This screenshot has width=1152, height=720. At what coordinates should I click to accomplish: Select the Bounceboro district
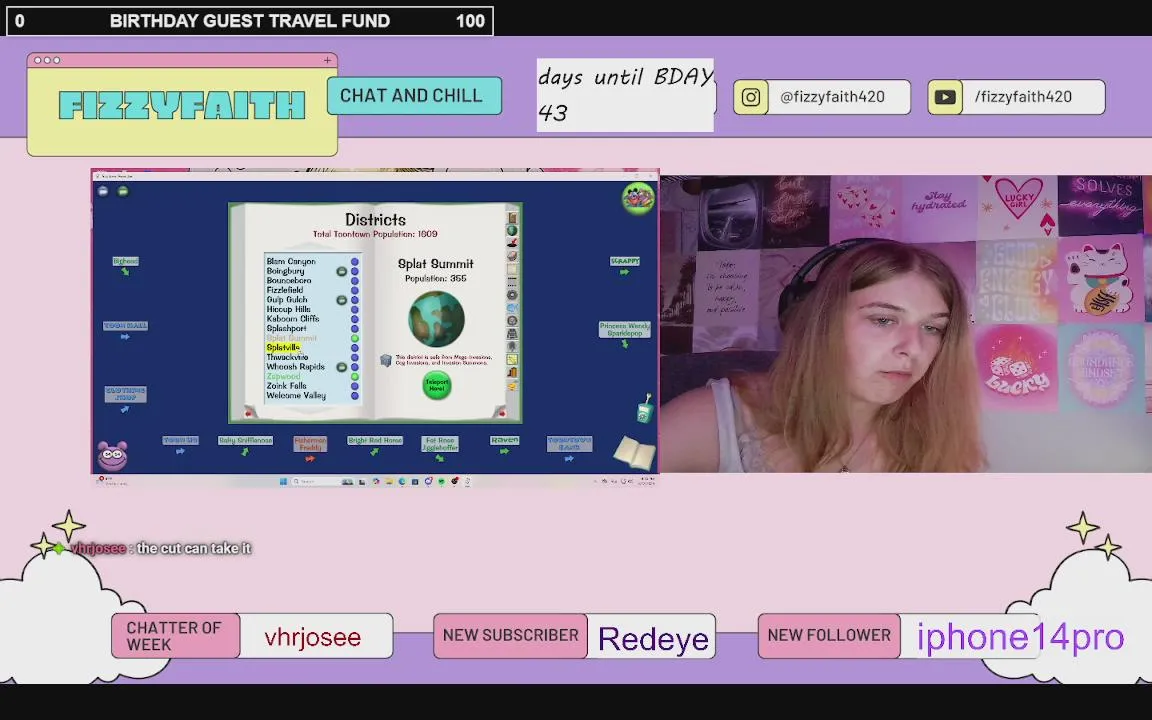[289, 281]
